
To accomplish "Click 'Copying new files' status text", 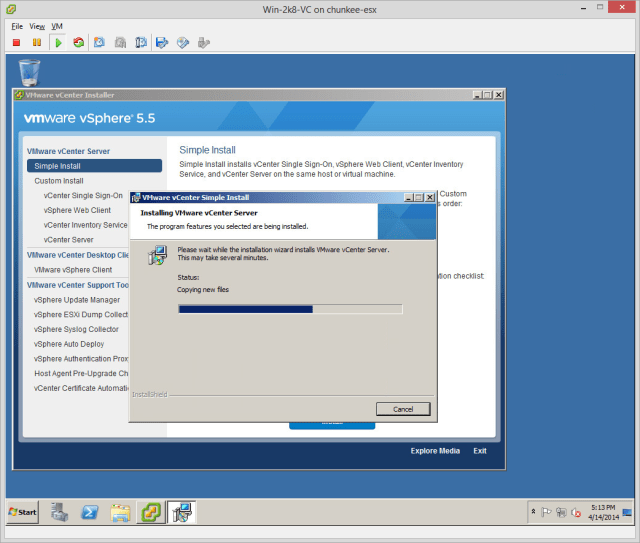I will 203,289.
